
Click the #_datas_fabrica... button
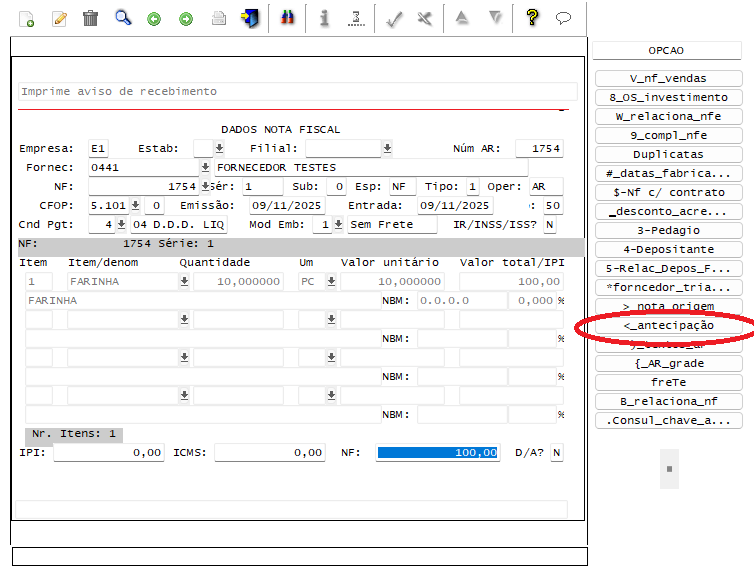tap(668, 173)
